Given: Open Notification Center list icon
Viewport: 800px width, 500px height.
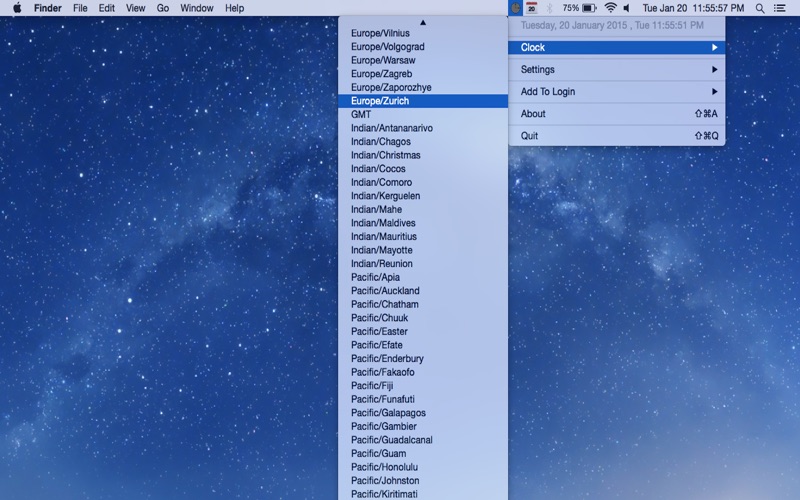Looking at the screenshot, I should [780, 8].
